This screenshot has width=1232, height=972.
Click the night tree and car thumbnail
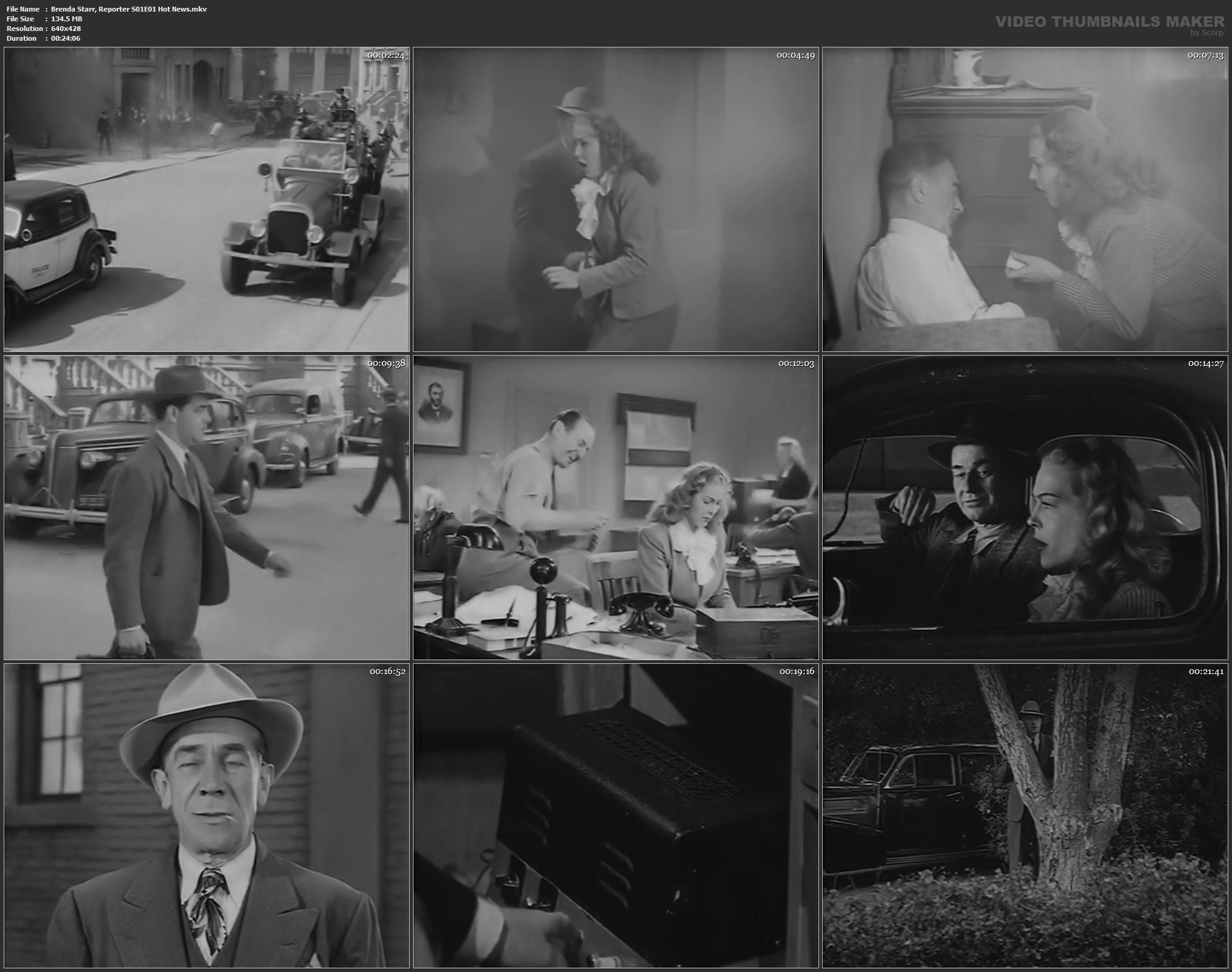[1025, 816]
